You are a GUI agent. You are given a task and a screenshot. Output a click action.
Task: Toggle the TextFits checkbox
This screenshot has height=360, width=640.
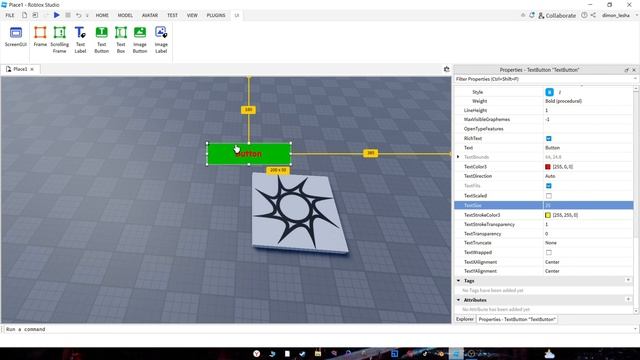(549, 186)
